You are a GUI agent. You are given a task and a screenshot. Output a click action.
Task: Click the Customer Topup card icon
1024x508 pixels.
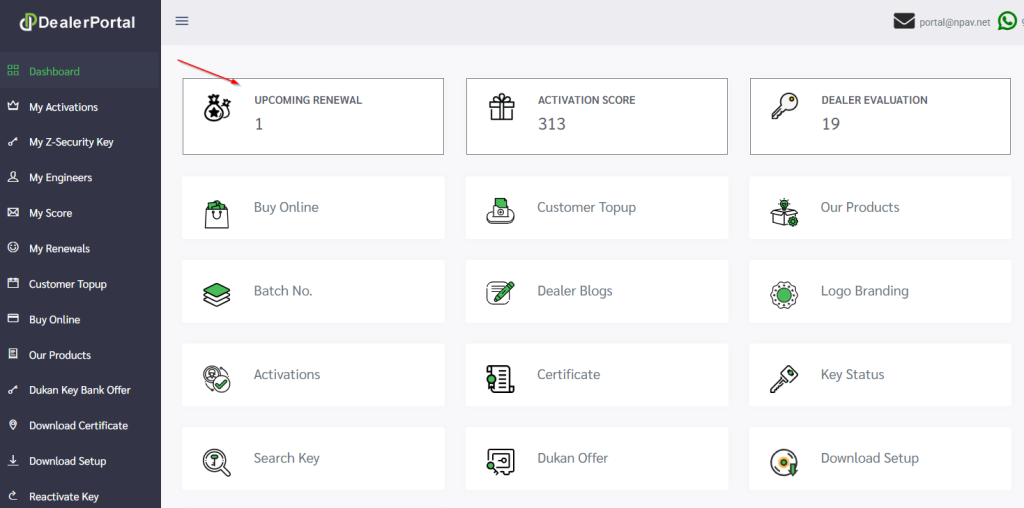(x=500, y=209)
